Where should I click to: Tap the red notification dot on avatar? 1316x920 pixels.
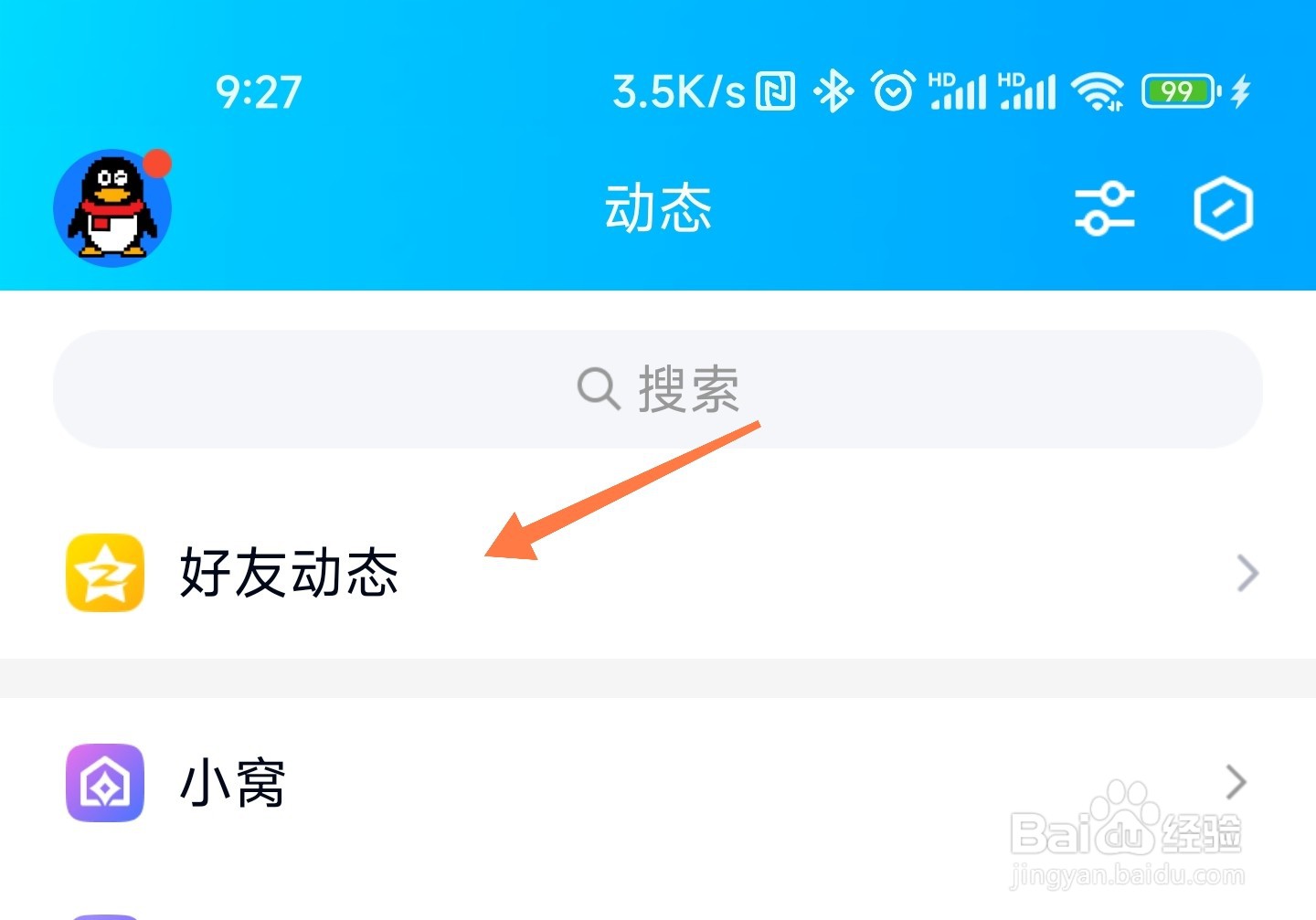click(x=157, y=164)
